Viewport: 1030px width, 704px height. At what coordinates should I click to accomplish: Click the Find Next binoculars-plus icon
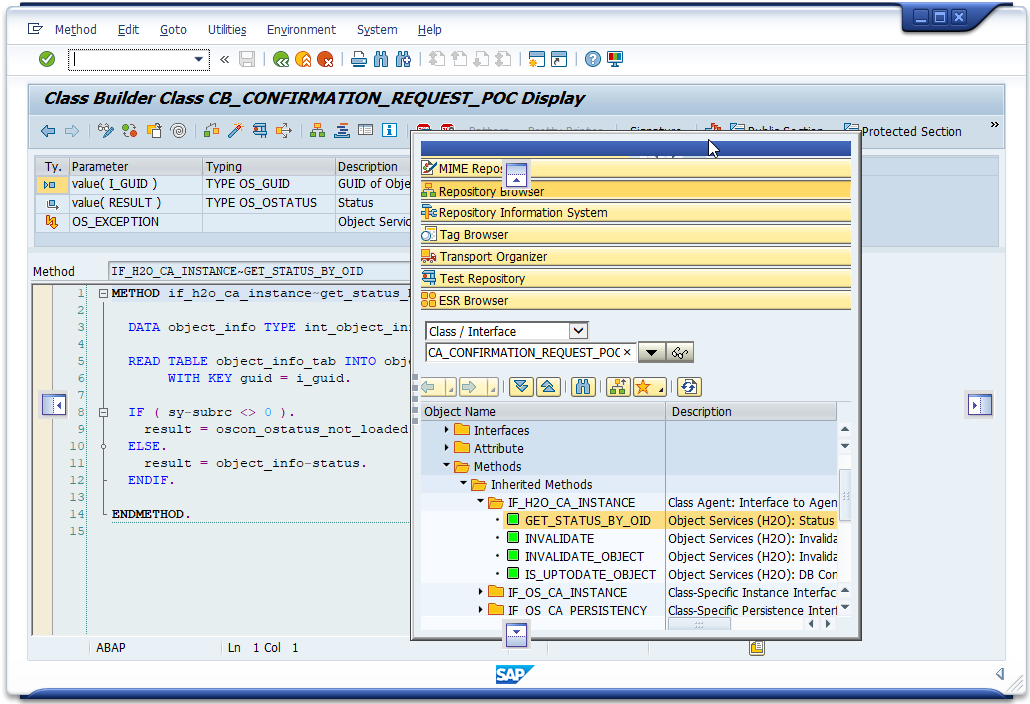(x=403, y=59)
